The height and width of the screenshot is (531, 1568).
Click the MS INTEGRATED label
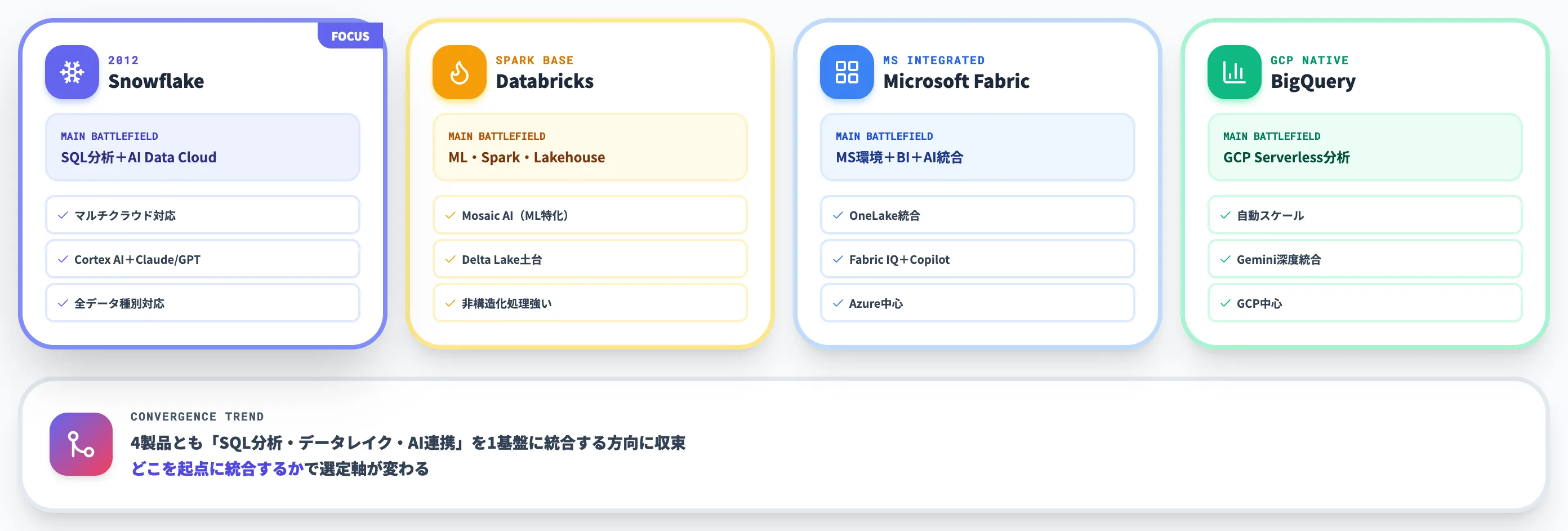pyautogui.click(x=934, y=60)
